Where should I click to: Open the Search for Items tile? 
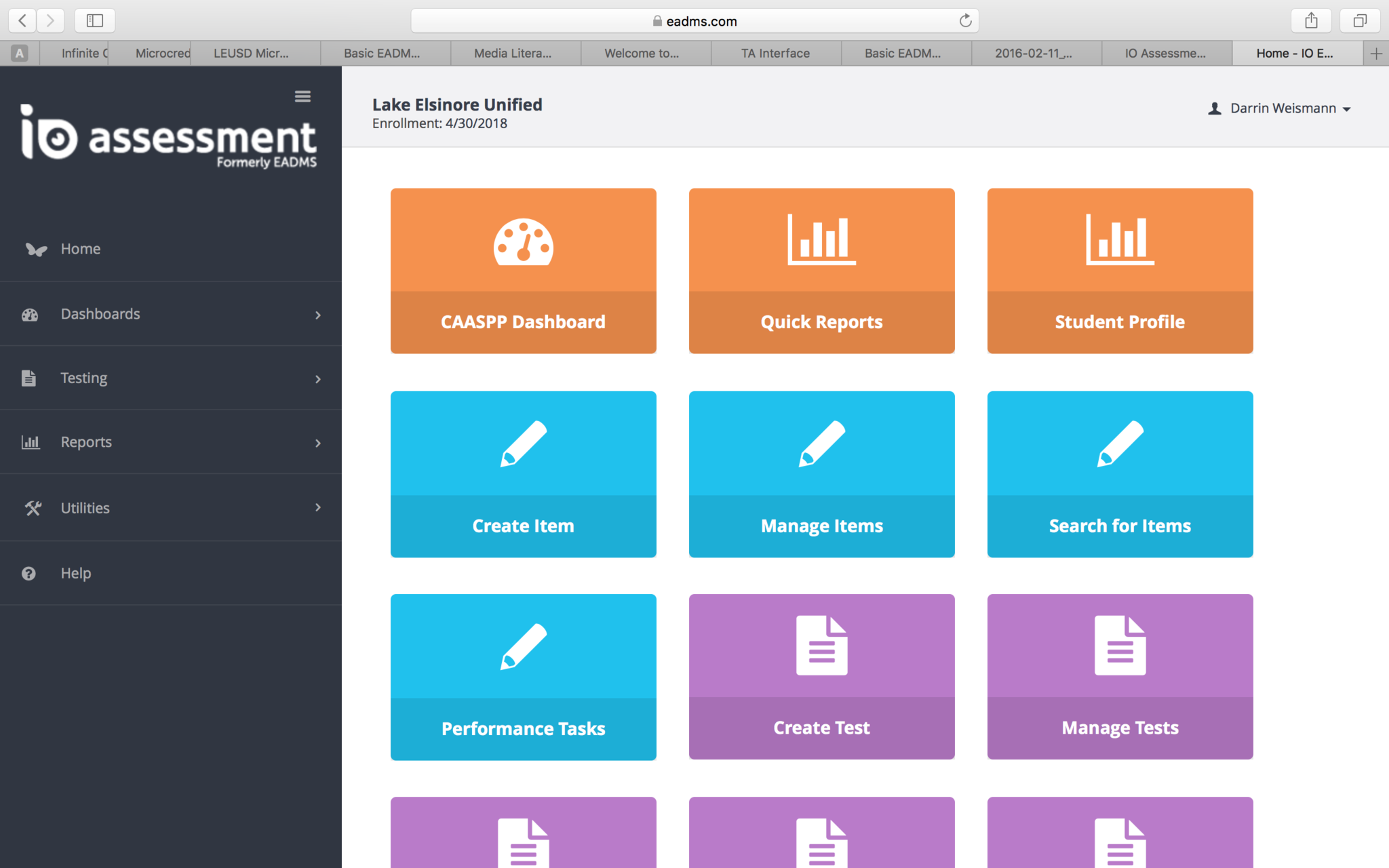tap(1120, 474)
